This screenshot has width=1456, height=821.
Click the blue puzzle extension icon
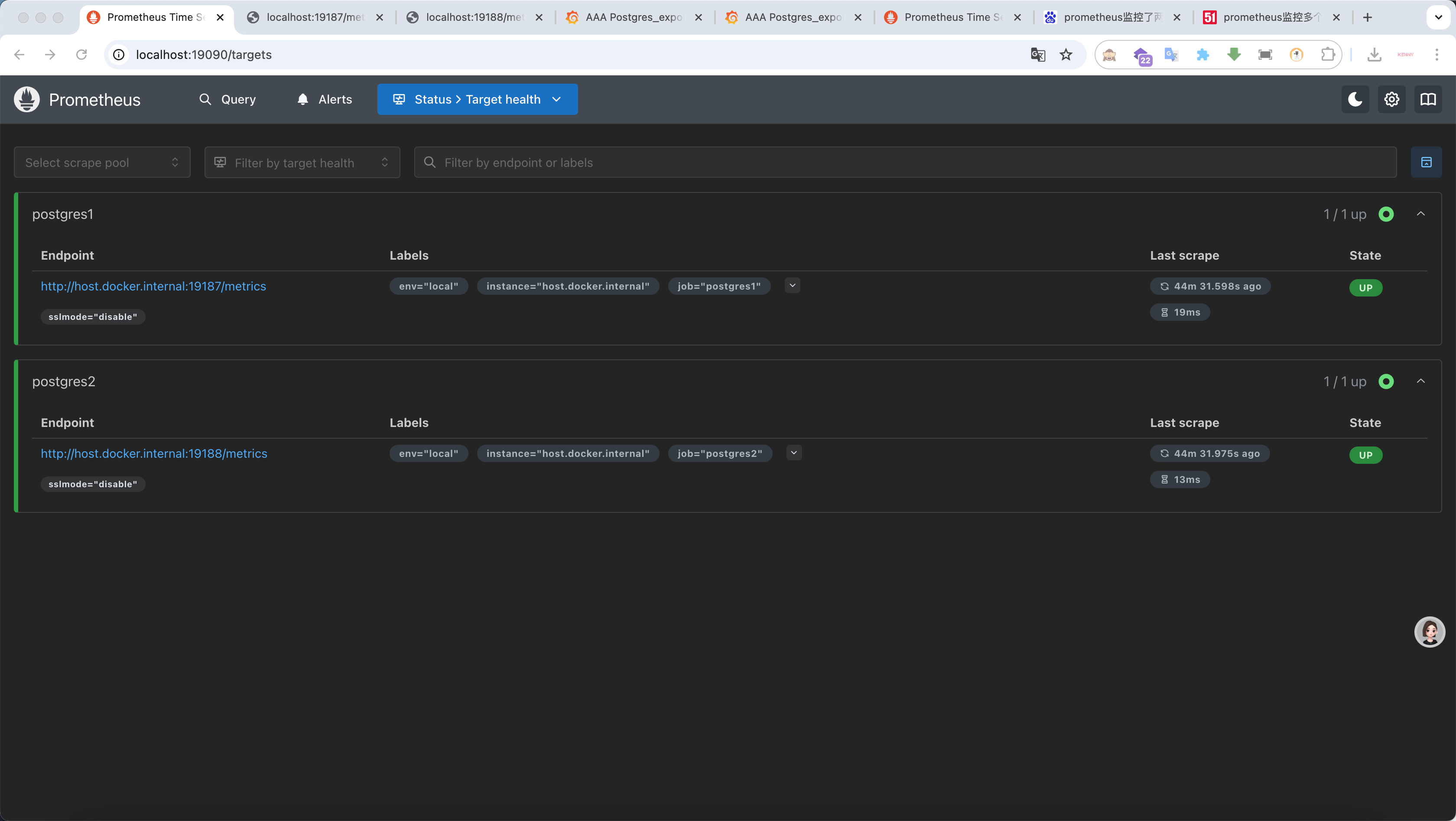(x=1202, y=54)
